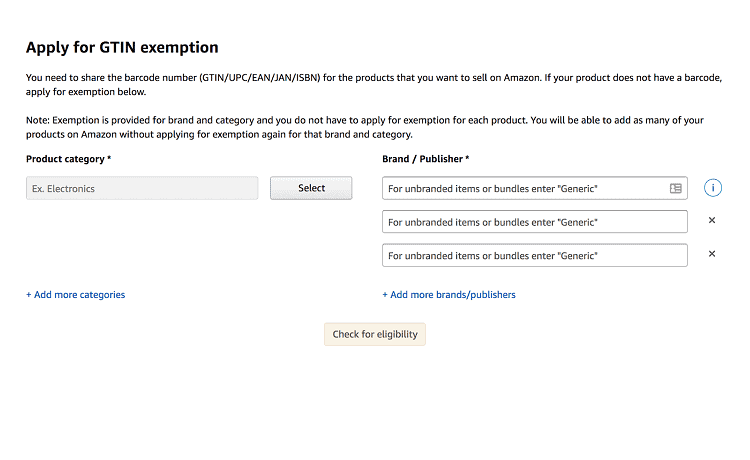Click the 'apply for exemption below.' sentence
The width and height of the screenshot is (750, 460).
(86, 92)
